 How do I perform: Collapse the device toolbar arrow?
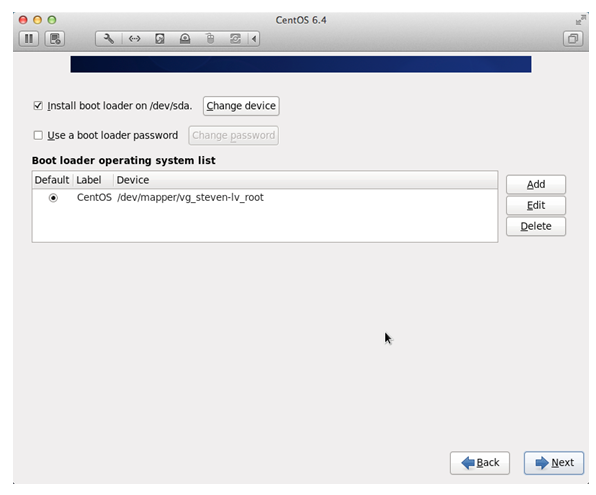coord(254,39)
